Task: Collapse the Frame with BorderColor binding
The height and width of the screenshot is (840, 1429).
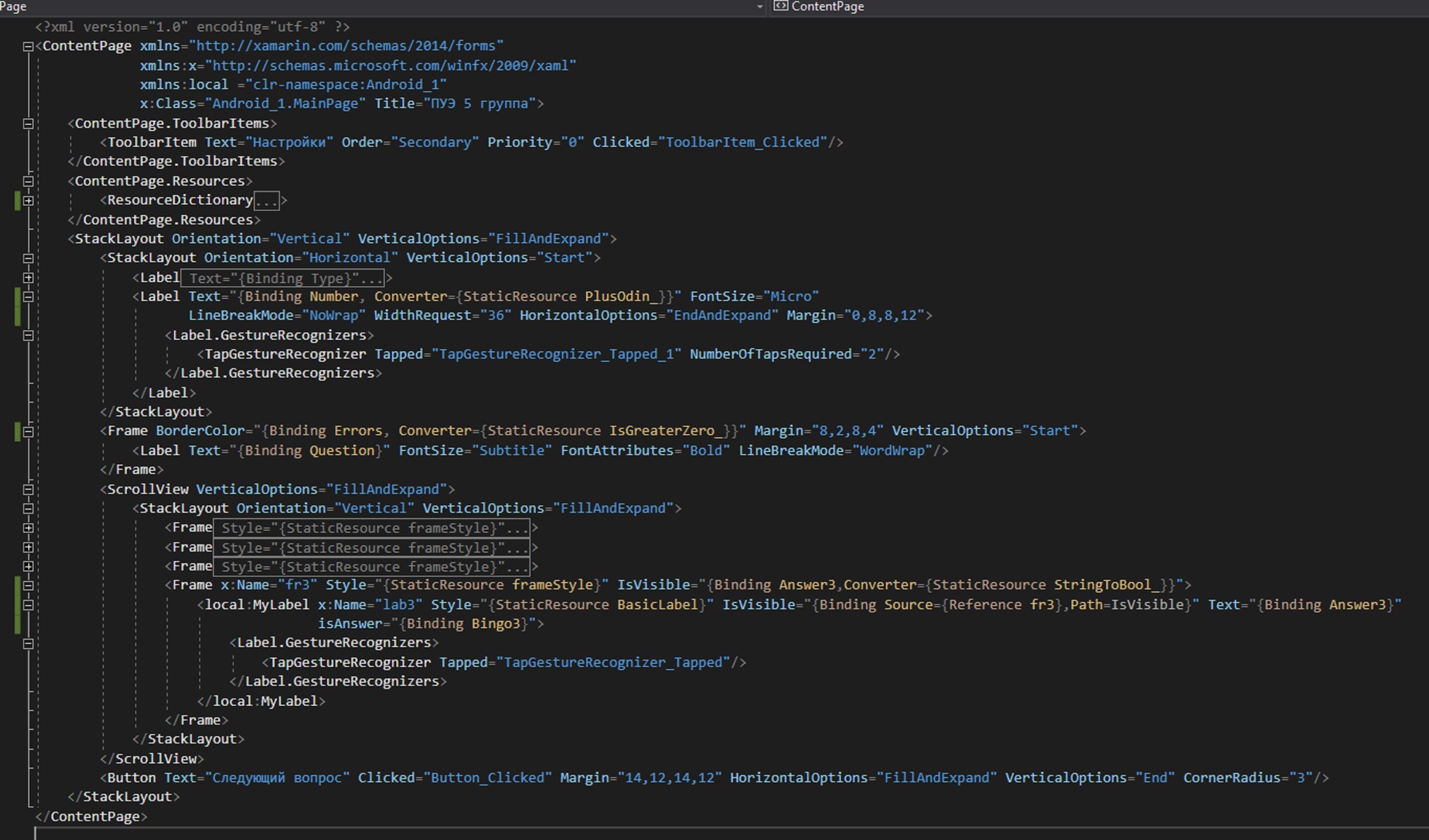Action: [x=28, y=432]
